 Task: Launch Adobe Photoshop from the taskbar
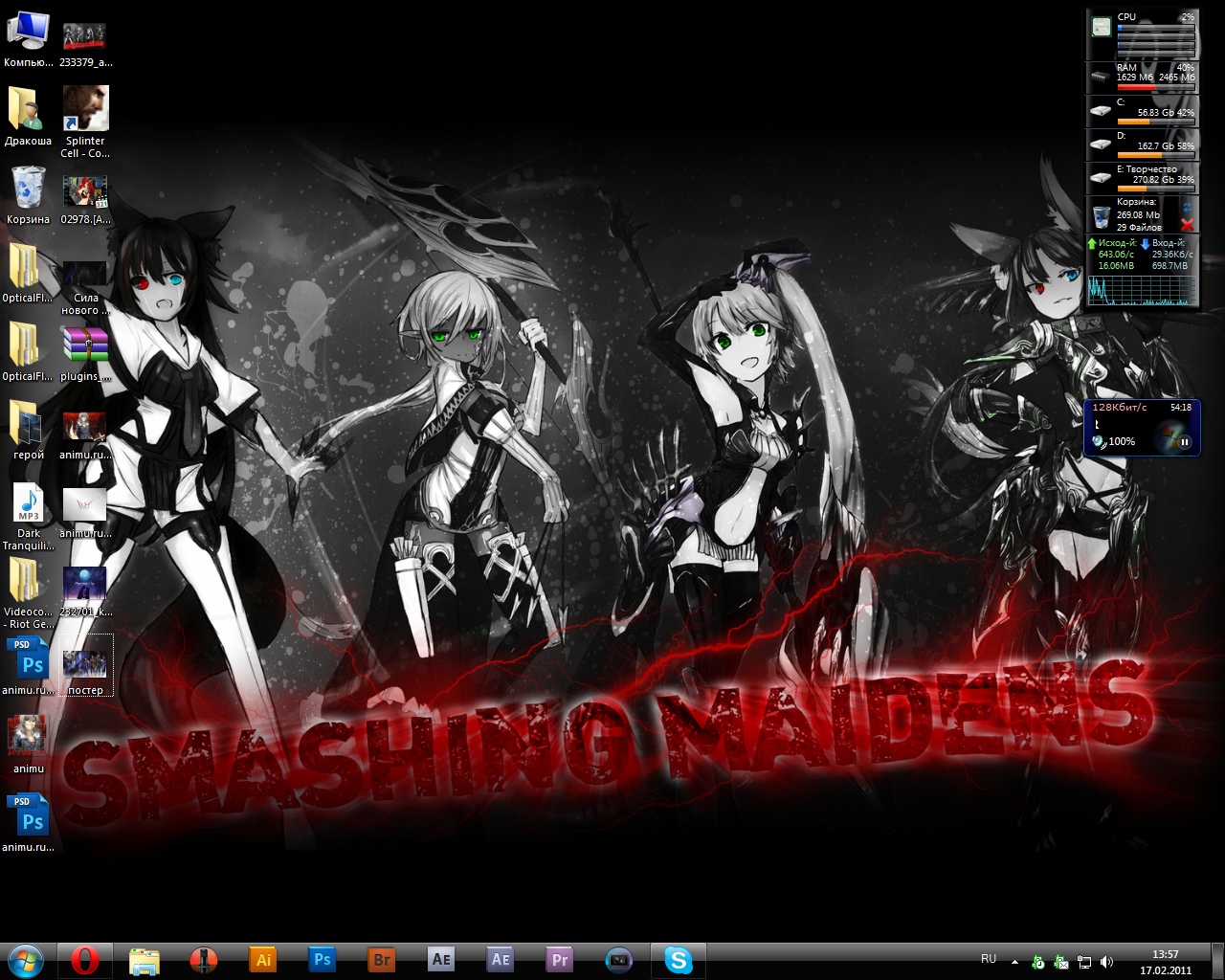(x=322, y=960)
